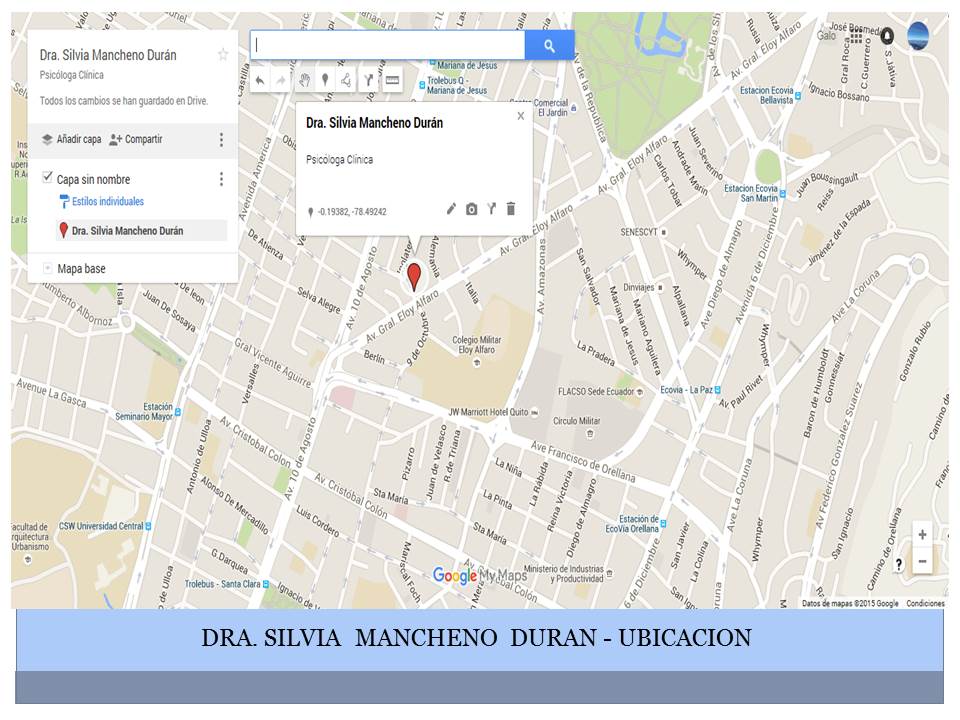Choose the add marker tool

[x=325, y=81]
